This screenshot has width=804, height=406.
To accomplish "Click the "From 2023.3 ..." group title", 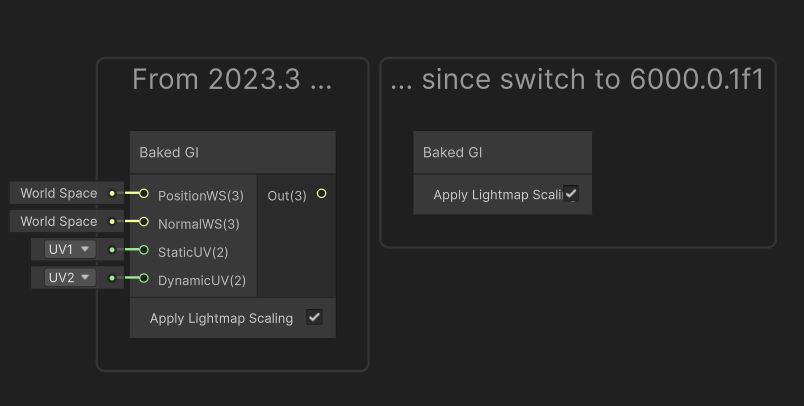I will pos(232,80).
